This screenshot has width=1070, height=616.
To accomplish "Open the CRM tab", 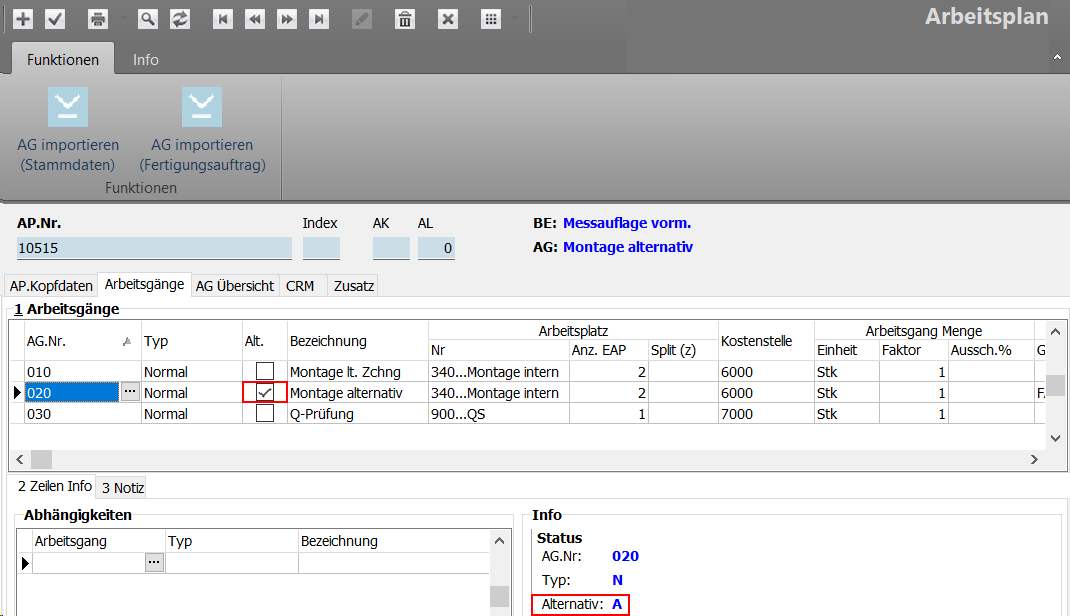I will click(x=300, y=286).
